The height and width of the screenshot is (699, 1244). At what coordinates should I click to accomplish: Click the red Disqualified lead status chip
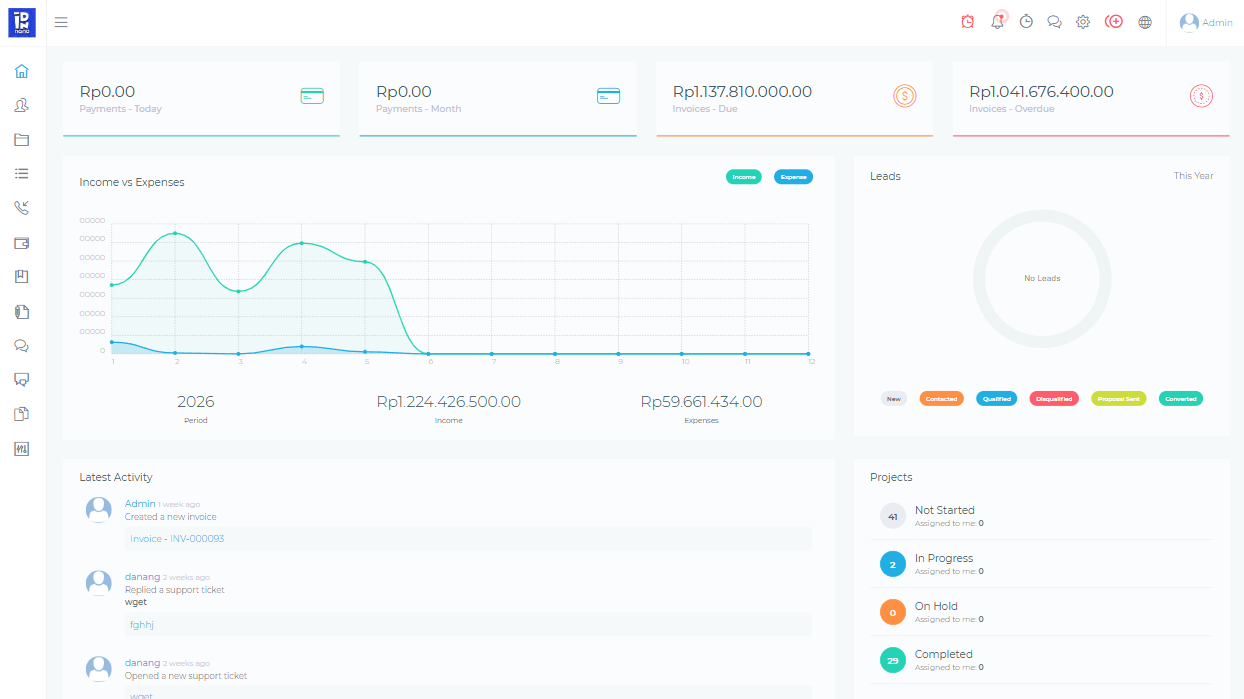click(x=1054, y=399)
